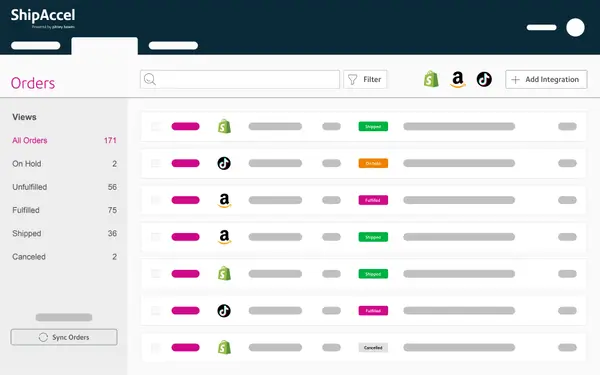This screenshot has width=600, height=375.
Task: Open the first navigation tab
Action: (36, 46)
